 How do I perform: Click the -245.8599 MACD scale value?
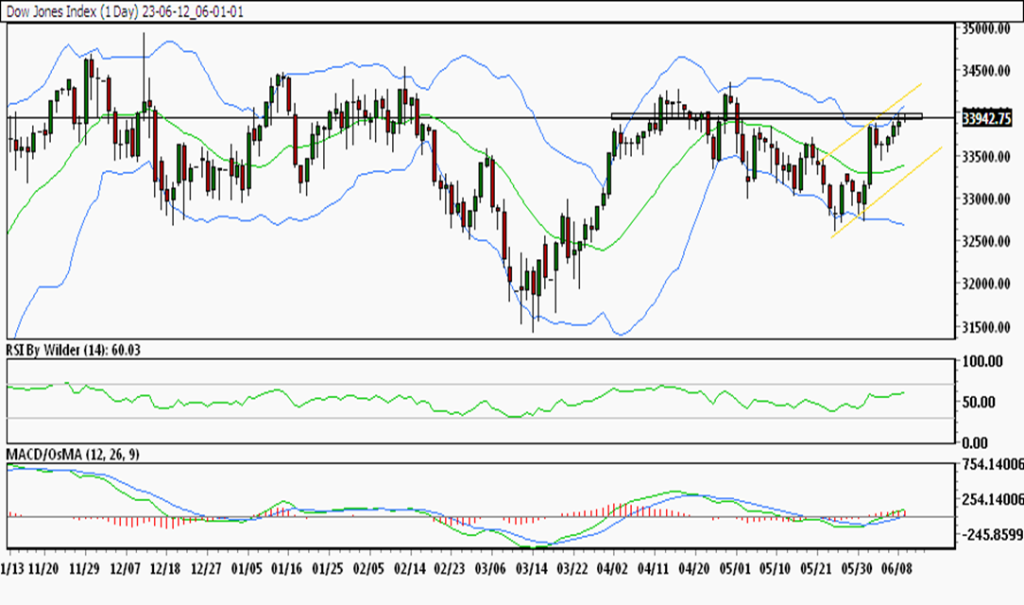click(x=993, y=534)
